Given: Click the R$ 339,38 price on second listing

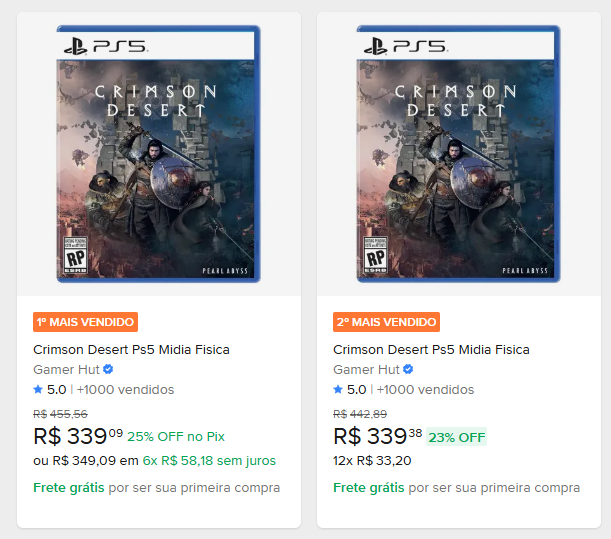Looking at the screenshot, I should (378, 437).
